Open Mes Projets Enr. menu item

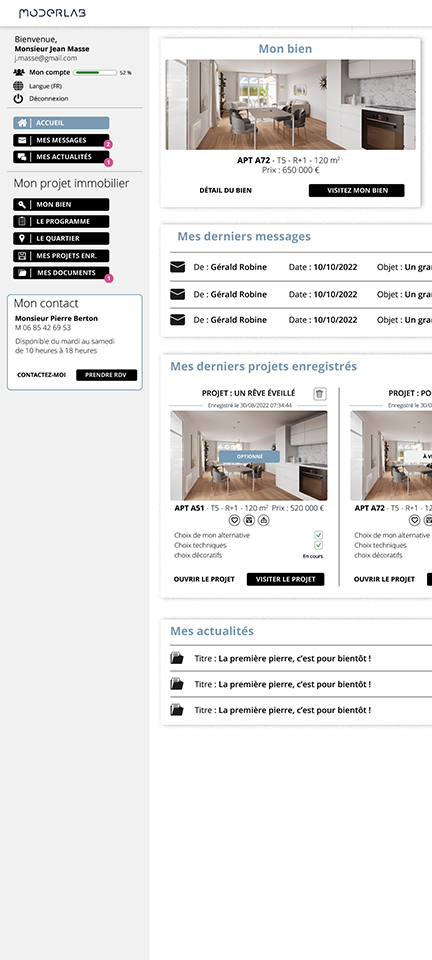(x=61, y=256)
